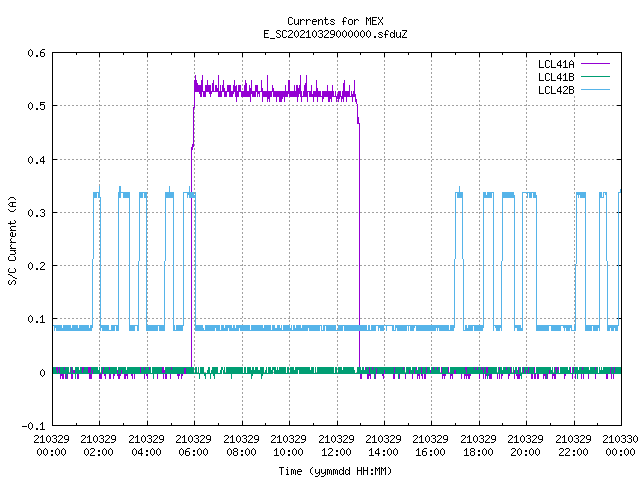
Task: Click the x-axis label 'Time (yymmdd HH:MM)'
Action: 335,471
